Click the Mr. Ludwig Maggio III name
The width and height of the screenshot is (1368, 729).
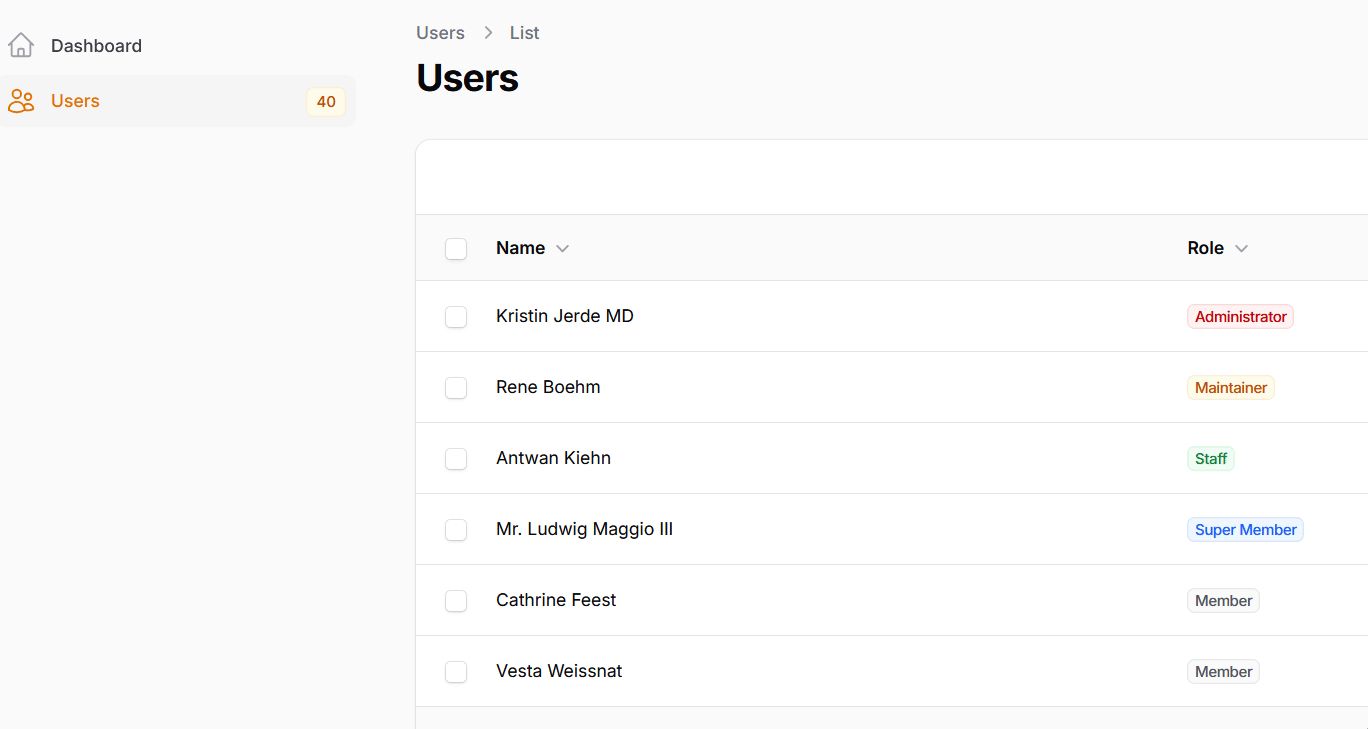tap(584, 529)
